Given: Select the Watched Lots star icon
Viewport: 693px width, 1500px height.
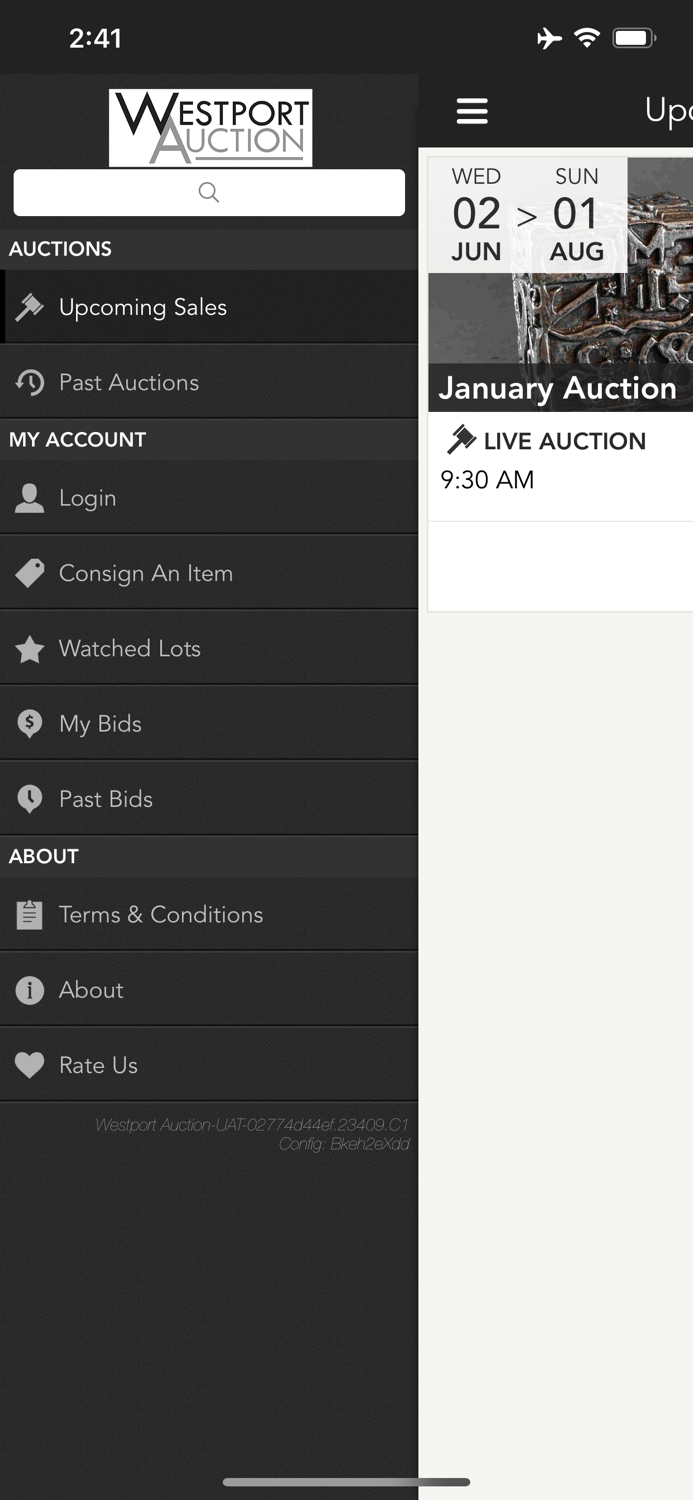Looking at the screenshot, I should (x=30, y=648).
